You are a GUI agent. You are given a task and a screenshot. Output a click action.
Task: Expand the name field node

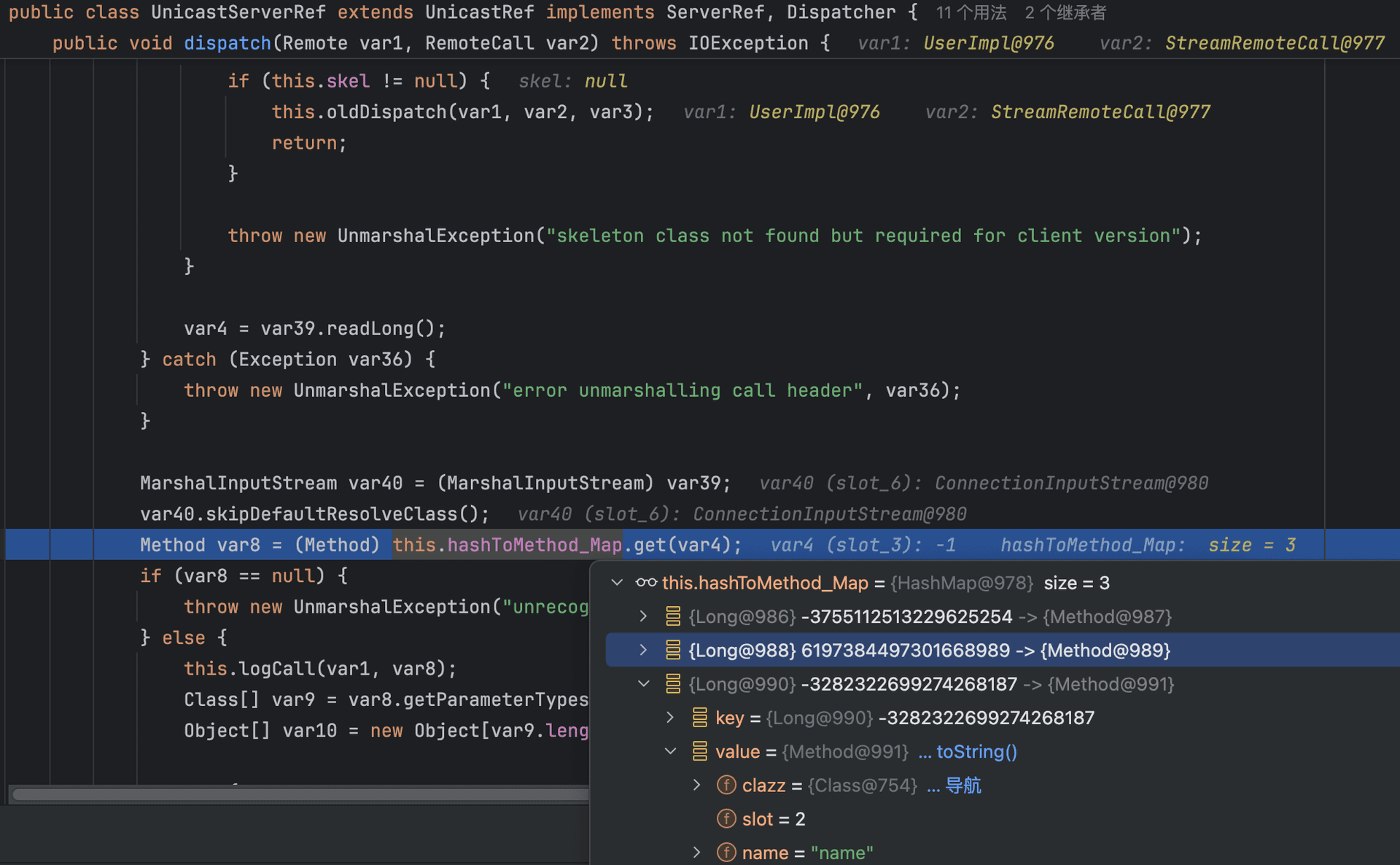[697, 852]
